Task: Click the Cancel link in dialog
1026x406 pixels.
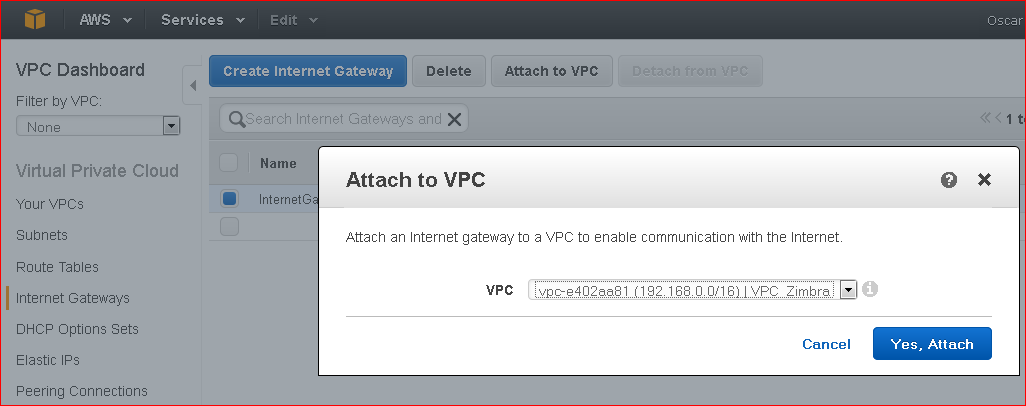Action: [826, 344]
